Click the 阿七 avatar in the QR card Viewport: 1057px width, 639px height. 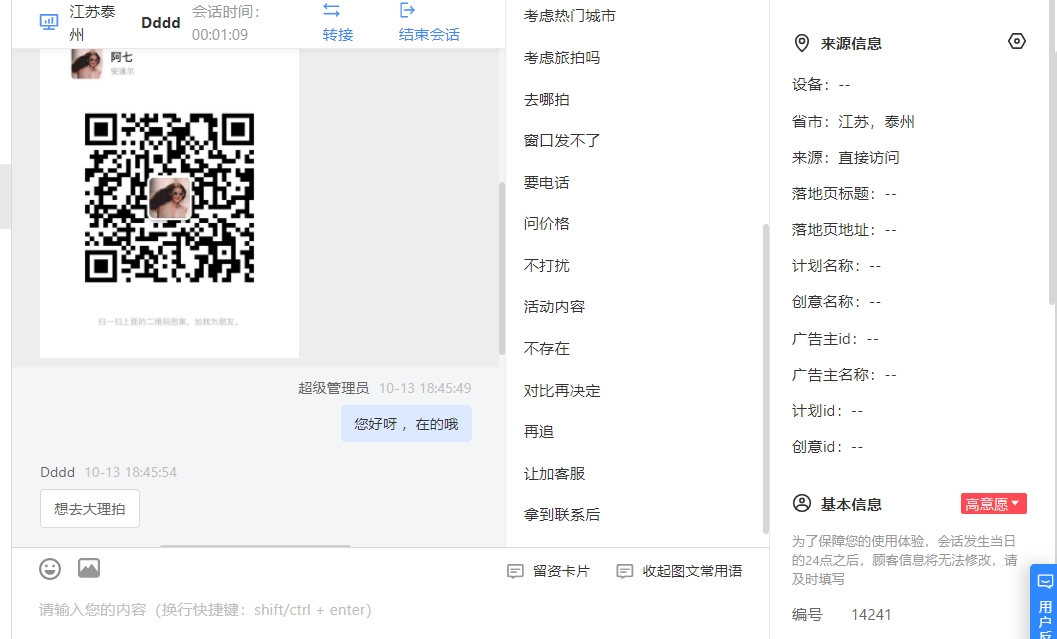(87, 63)
